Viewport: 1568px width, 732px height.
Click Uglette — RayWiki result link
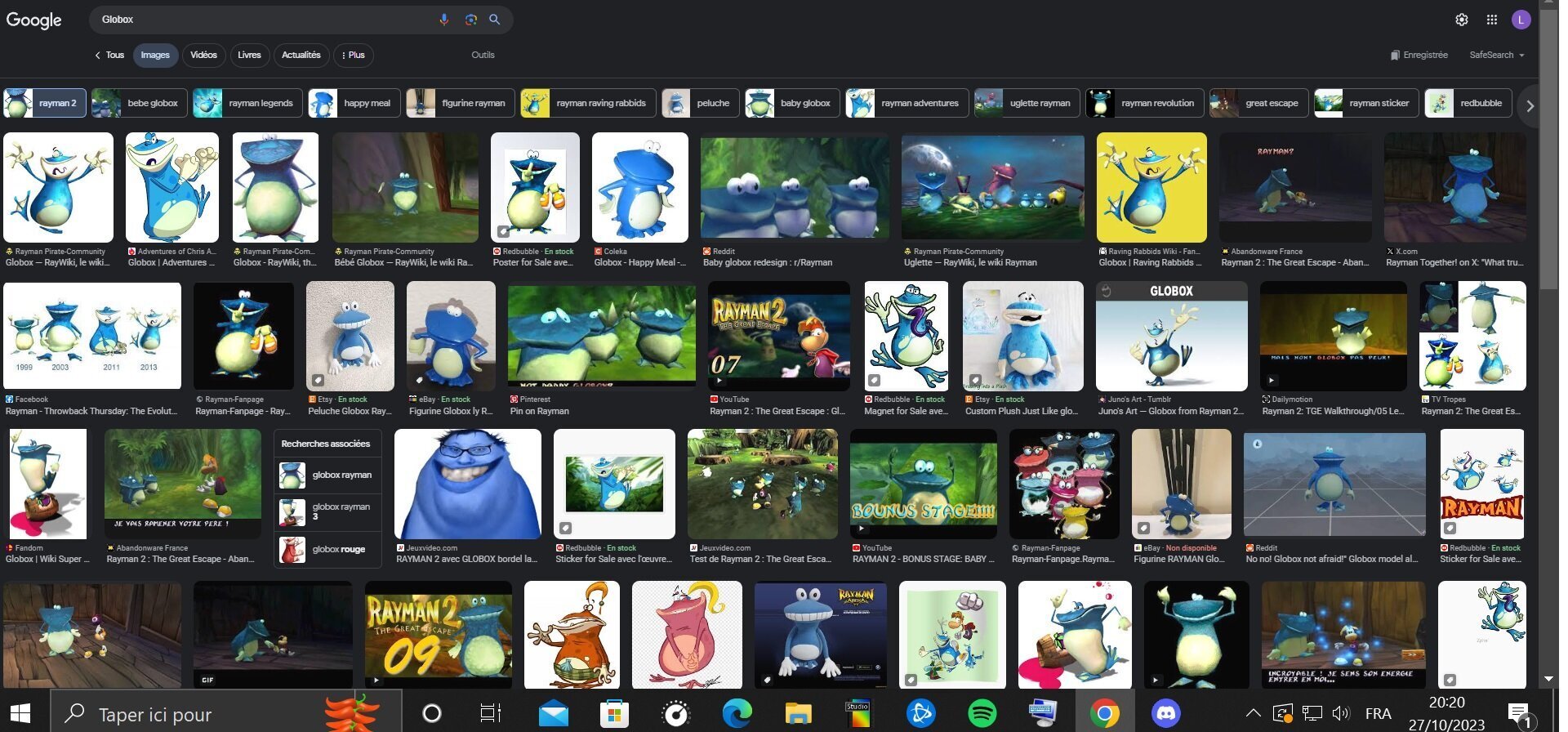click(970, 262)
